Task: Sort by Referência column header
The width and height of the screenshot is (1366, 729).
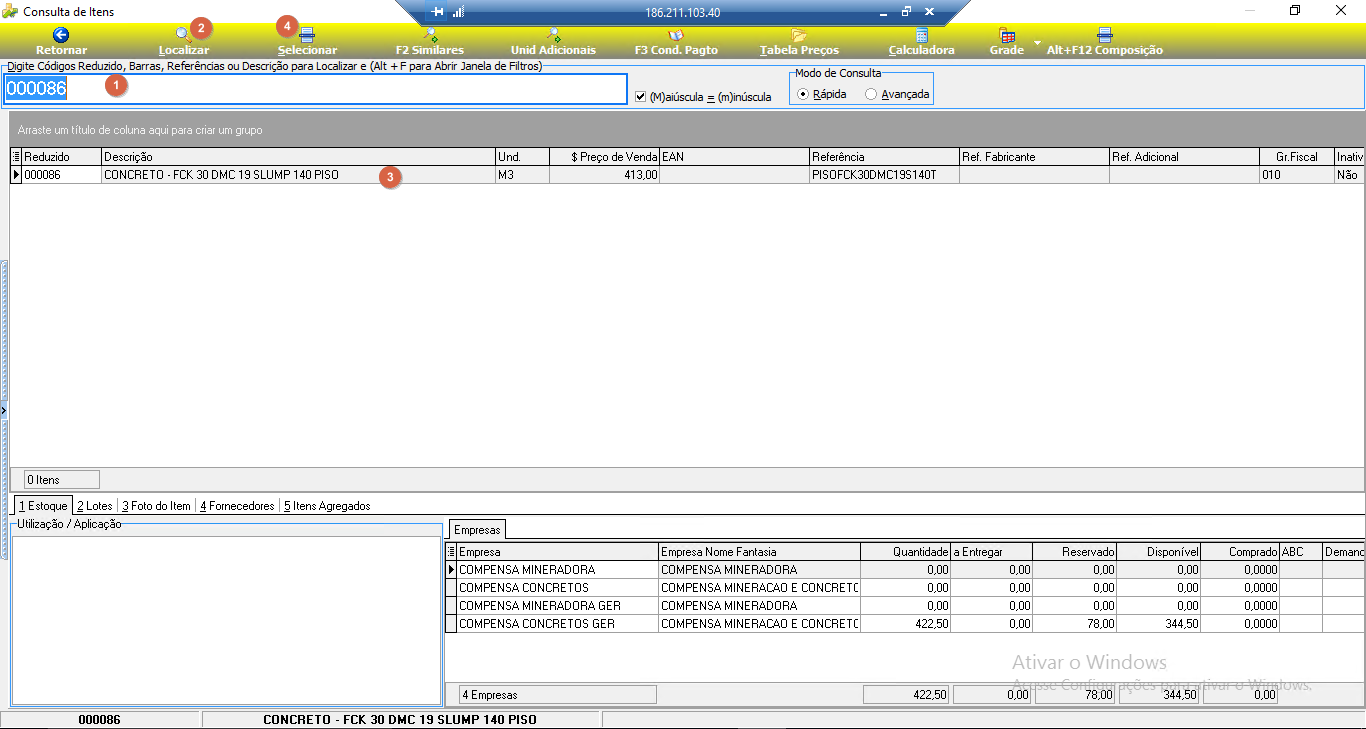Action: (885, 157)
